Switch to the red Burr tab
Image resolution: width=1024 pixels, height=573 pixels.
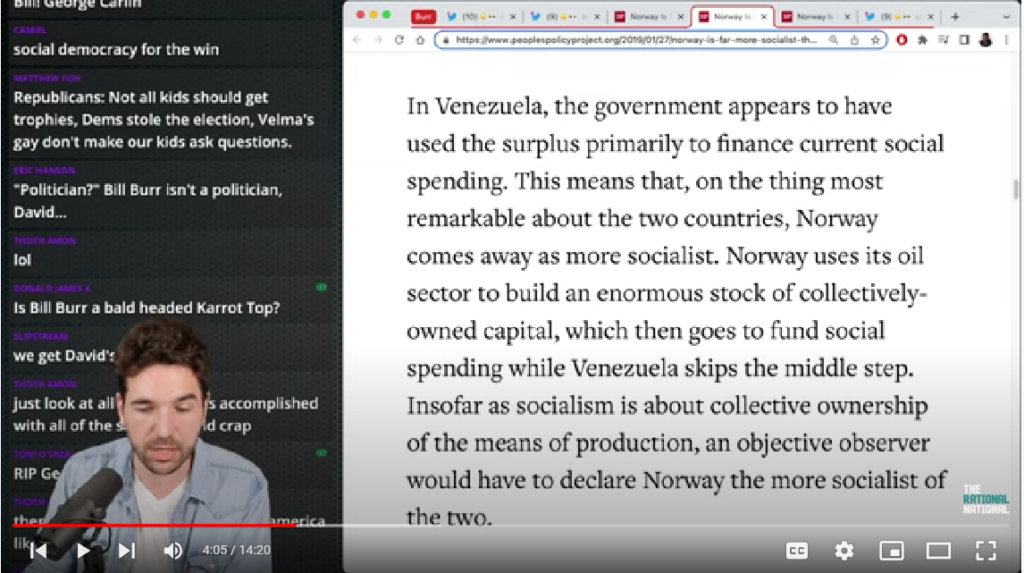click(423, 16)
